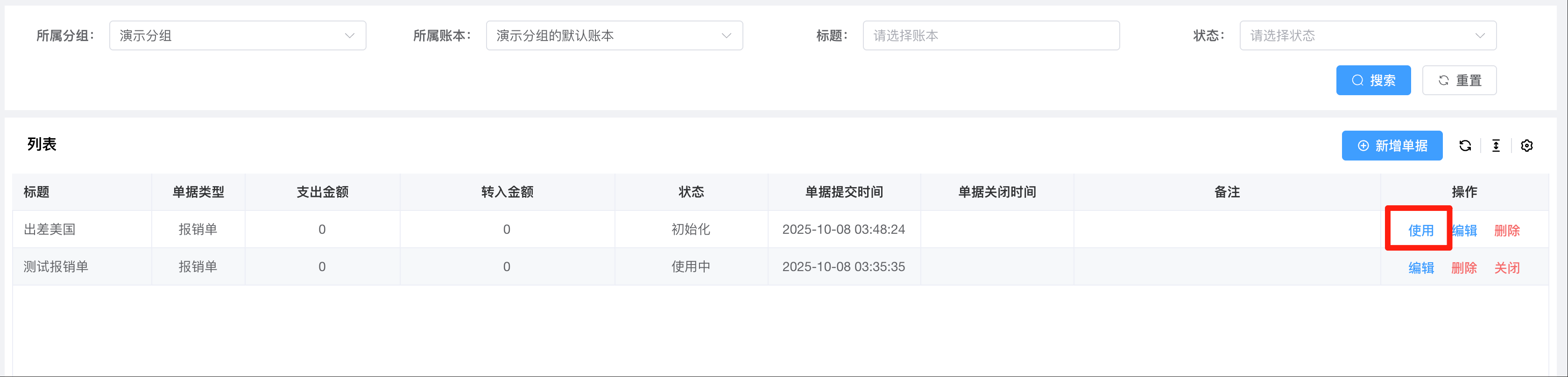
Task: Click 删除 for the 出差美国 row
Action: (x=1506, y=230)
